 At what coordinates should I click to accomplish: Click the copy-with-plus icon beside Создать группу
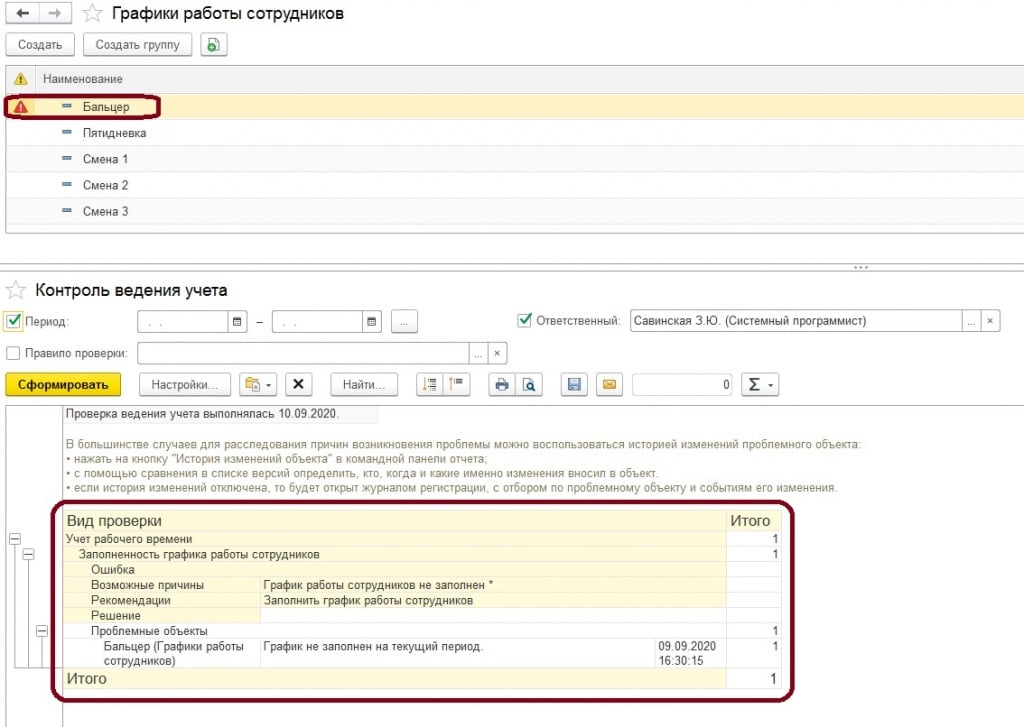[213, 45]
